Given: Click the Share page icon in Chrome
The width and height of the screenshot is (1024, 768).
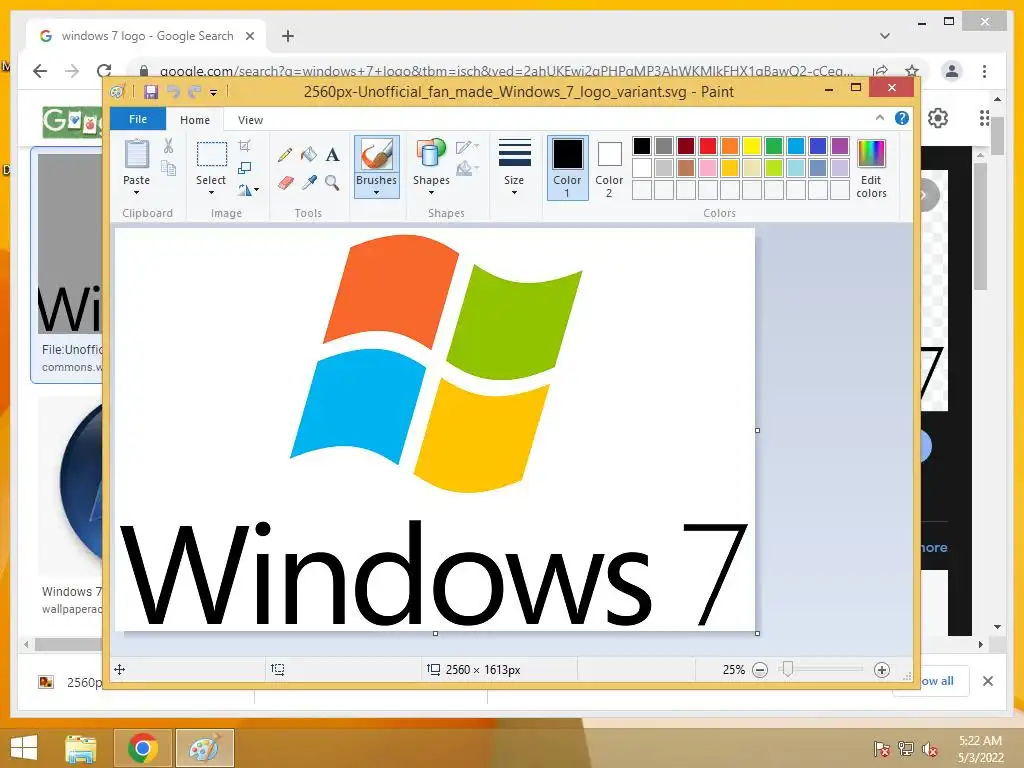Looking at the screenshot, I should 880,71.
